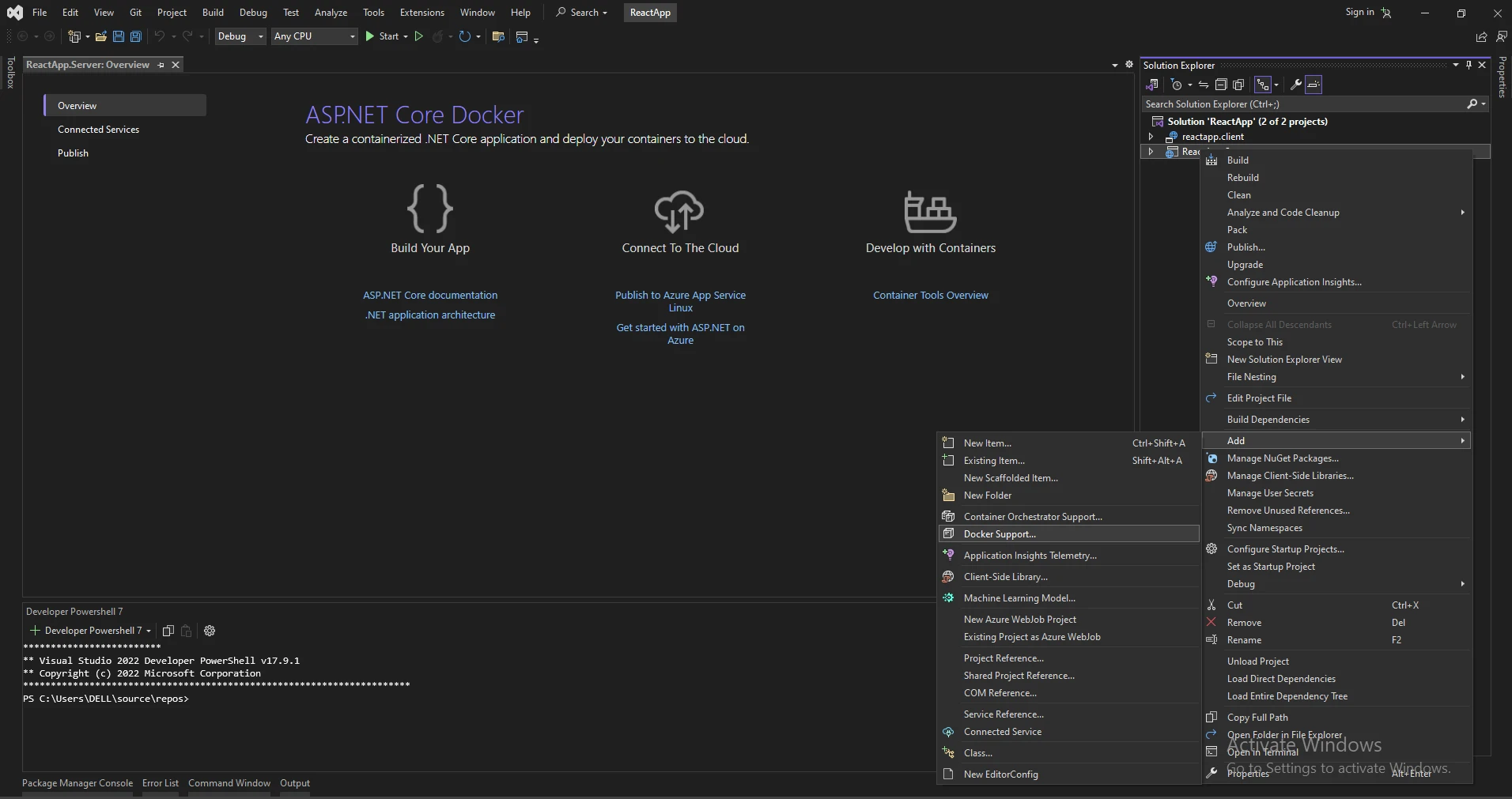The image size is (1512, 799).
Task: Open the Any CPU platform dropdown
Action: (314, 36)
